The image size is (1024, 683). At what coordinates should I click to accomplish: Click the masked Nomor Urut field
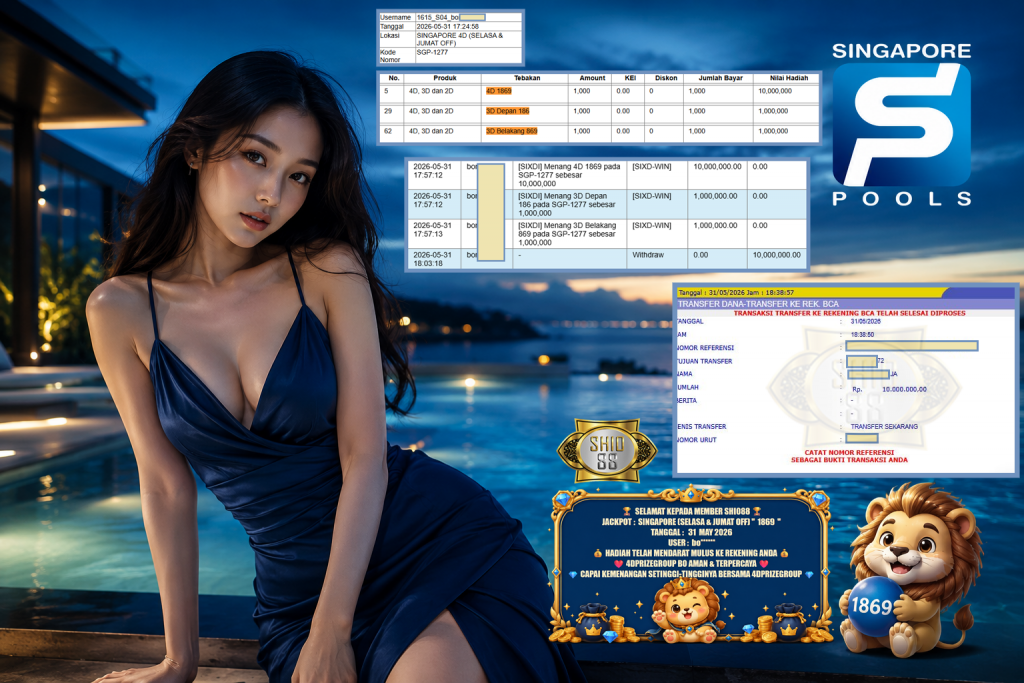click(x=861, y=439)
